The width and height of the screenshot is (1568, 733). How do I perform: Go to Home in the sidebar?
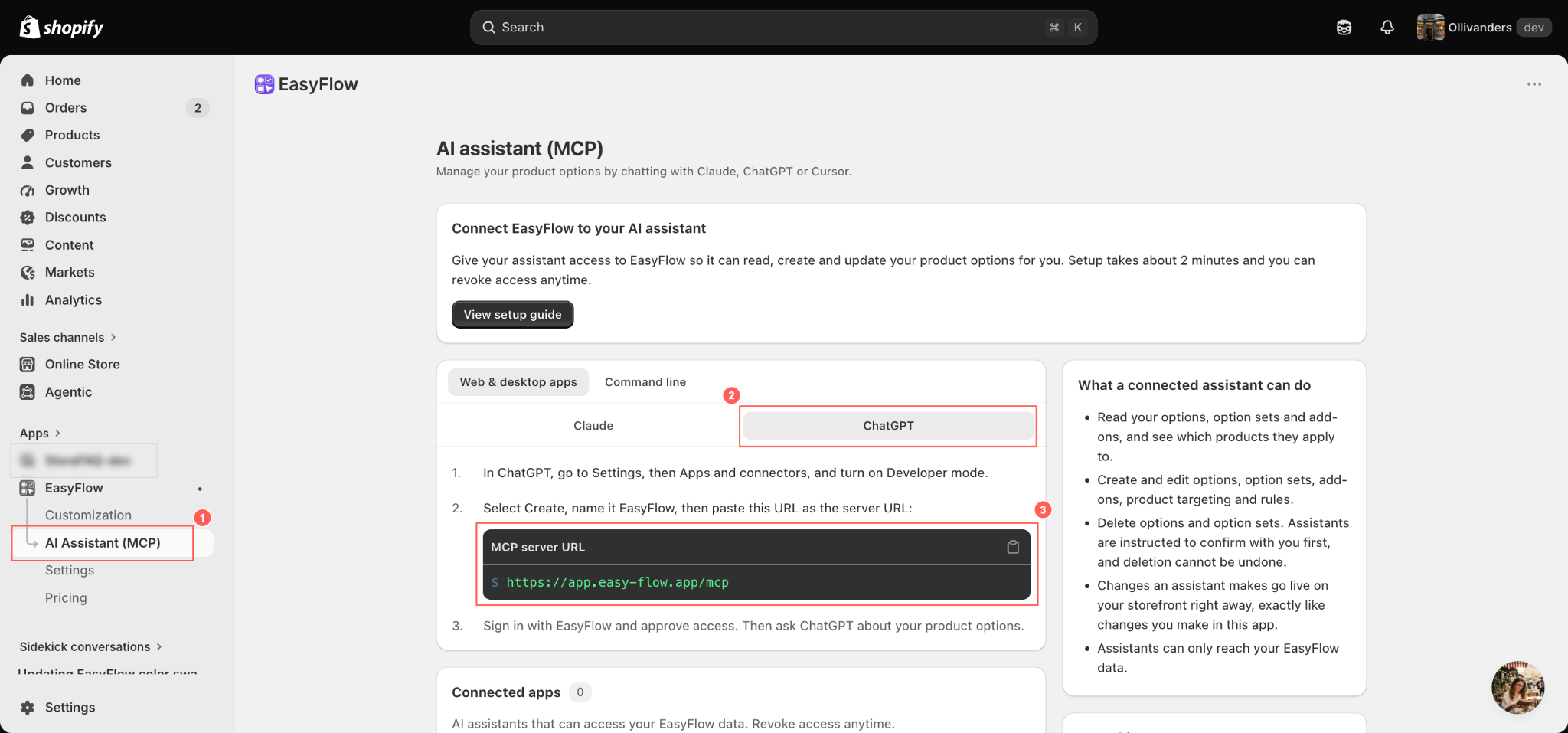(63, 80)
